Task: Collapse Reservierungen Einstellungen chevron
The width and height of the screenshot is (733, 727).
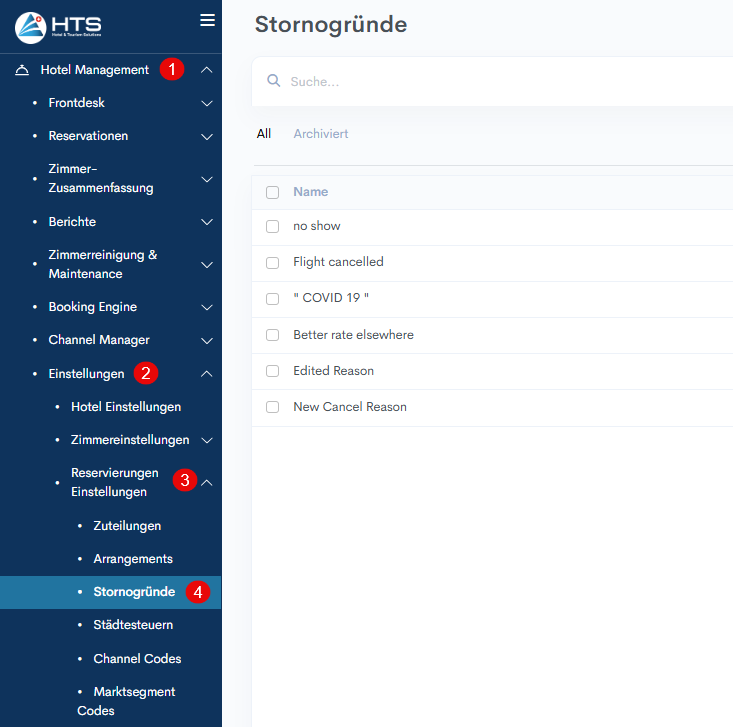Action: (x=207, y=482)
